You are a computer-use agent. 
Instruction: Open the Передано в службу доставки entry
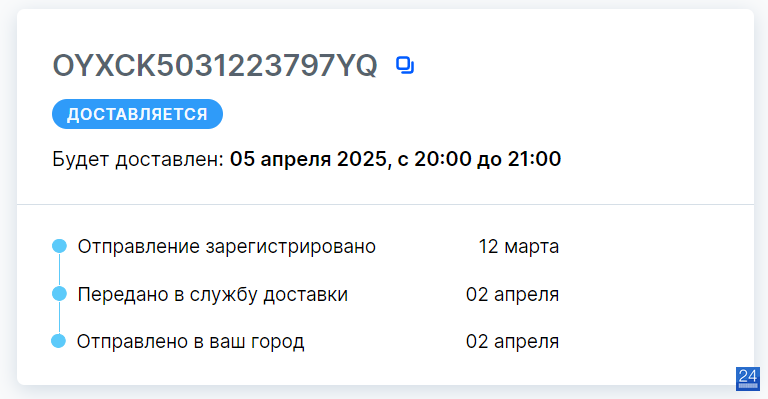(213, 294)
